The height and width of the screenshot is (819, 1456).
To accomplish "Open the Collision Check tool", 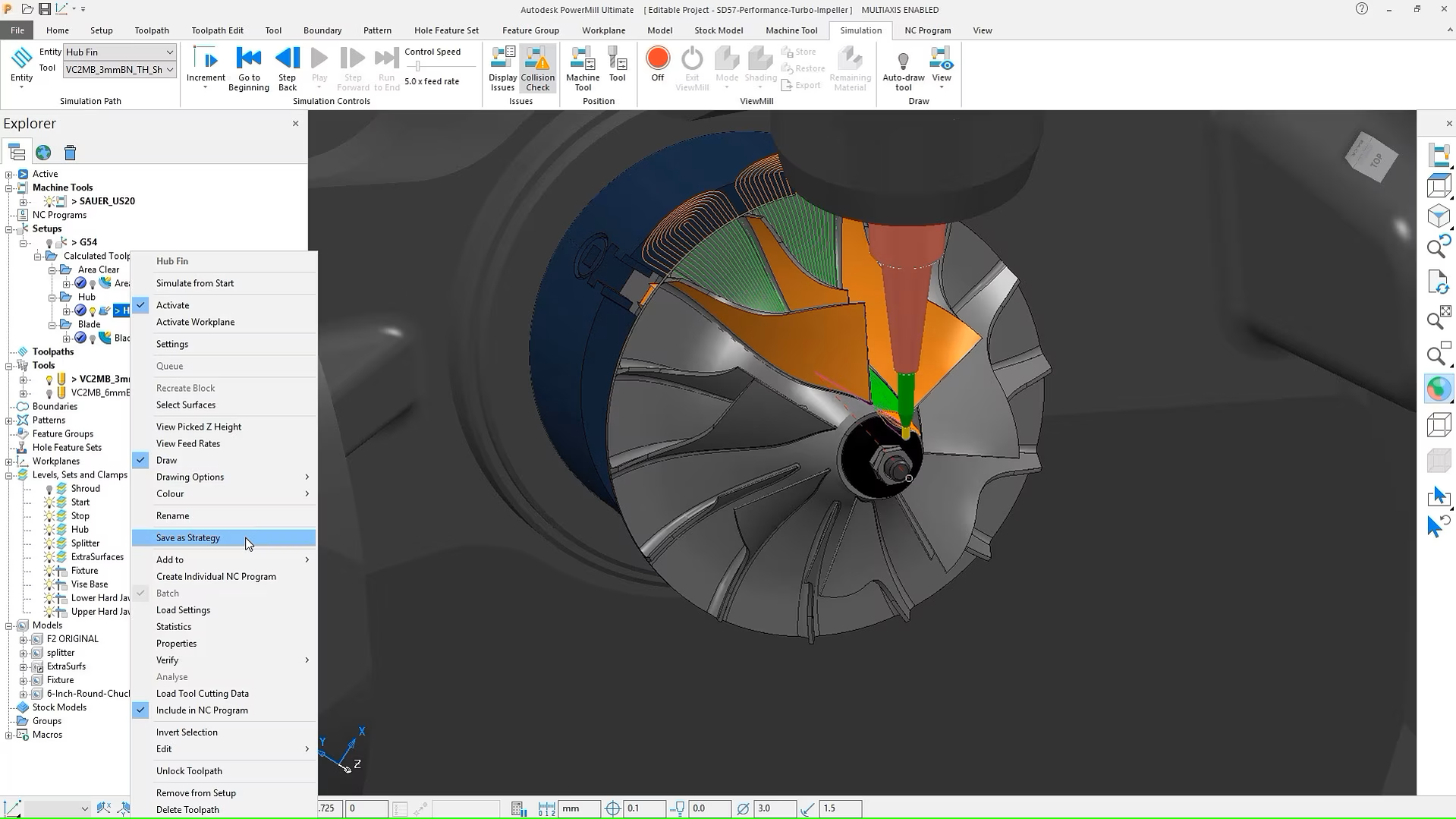I will [x=537, y=68].
